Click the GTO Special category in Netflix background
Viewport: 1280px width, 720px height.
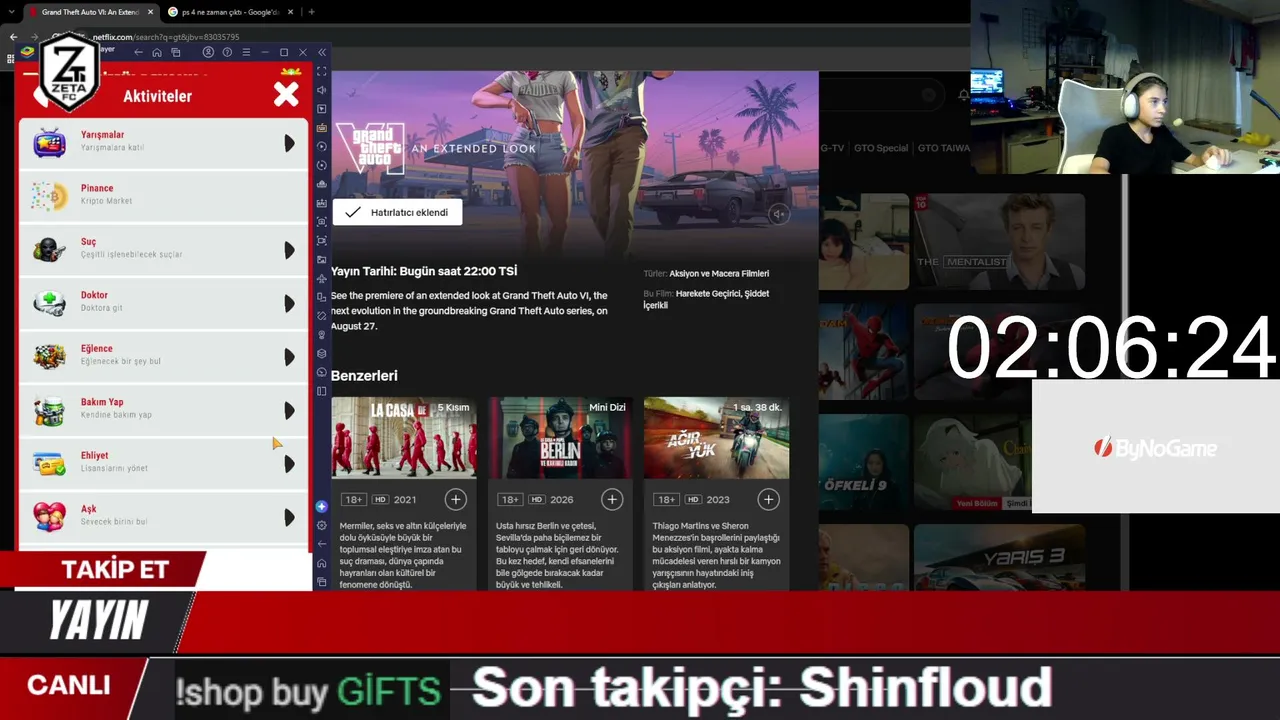880,148
